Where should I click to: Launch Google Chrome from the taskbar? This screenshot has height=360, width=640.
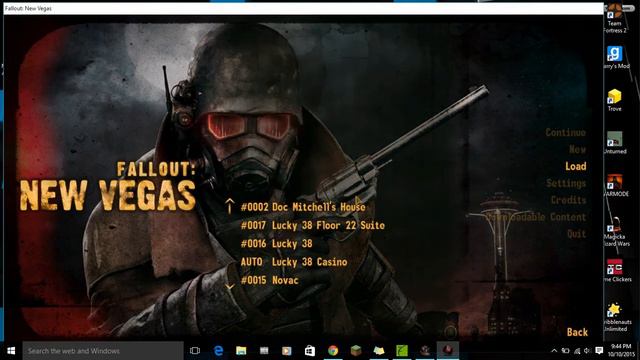[333, 351]
